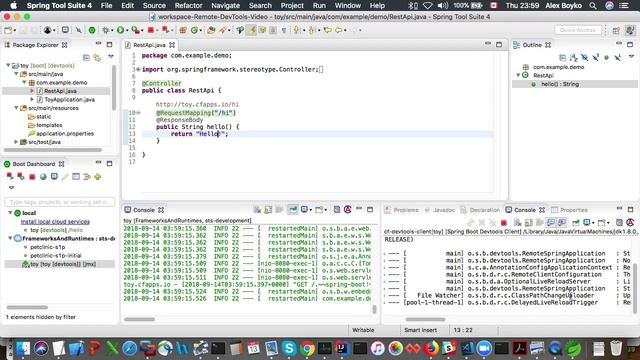Image resolution: width=640 pixels, height=360 pixels.
Task: Click Collapse All icon in Package Explorer
Action: (x=86, y=58)
